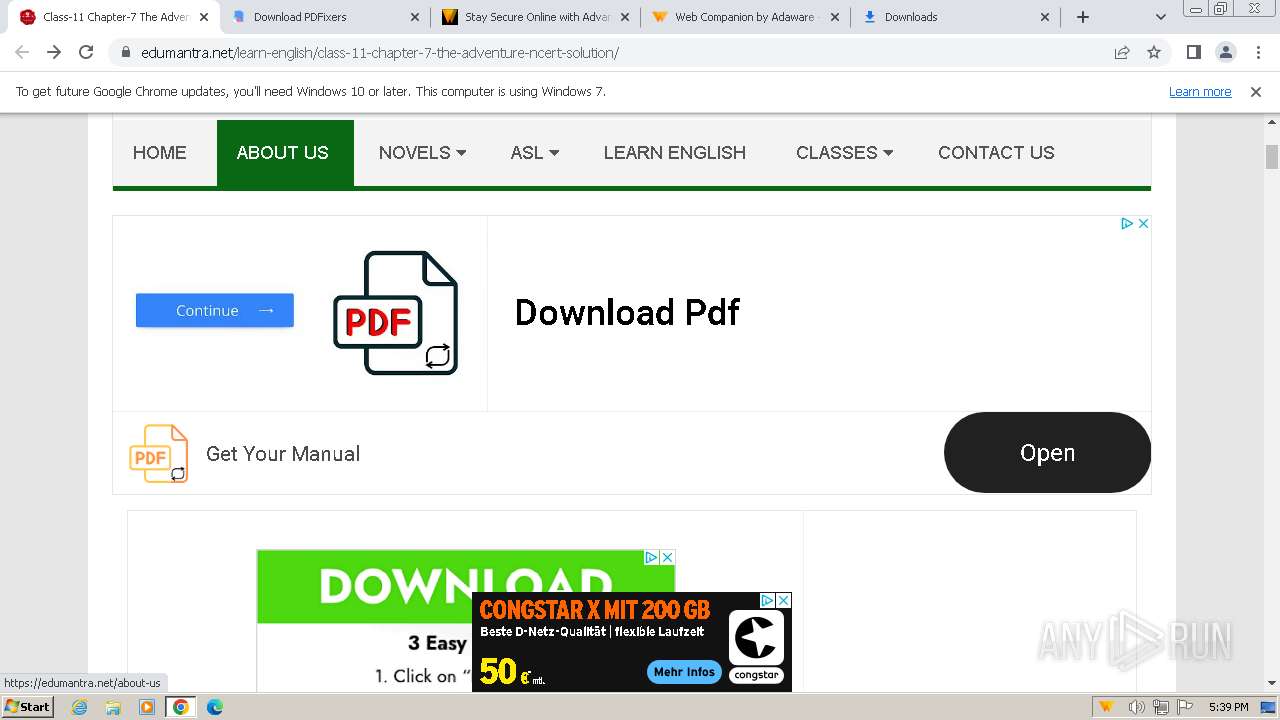1280x720 pixels.
Task: Open CONTACT US page
Action: [x=996, y=153]
